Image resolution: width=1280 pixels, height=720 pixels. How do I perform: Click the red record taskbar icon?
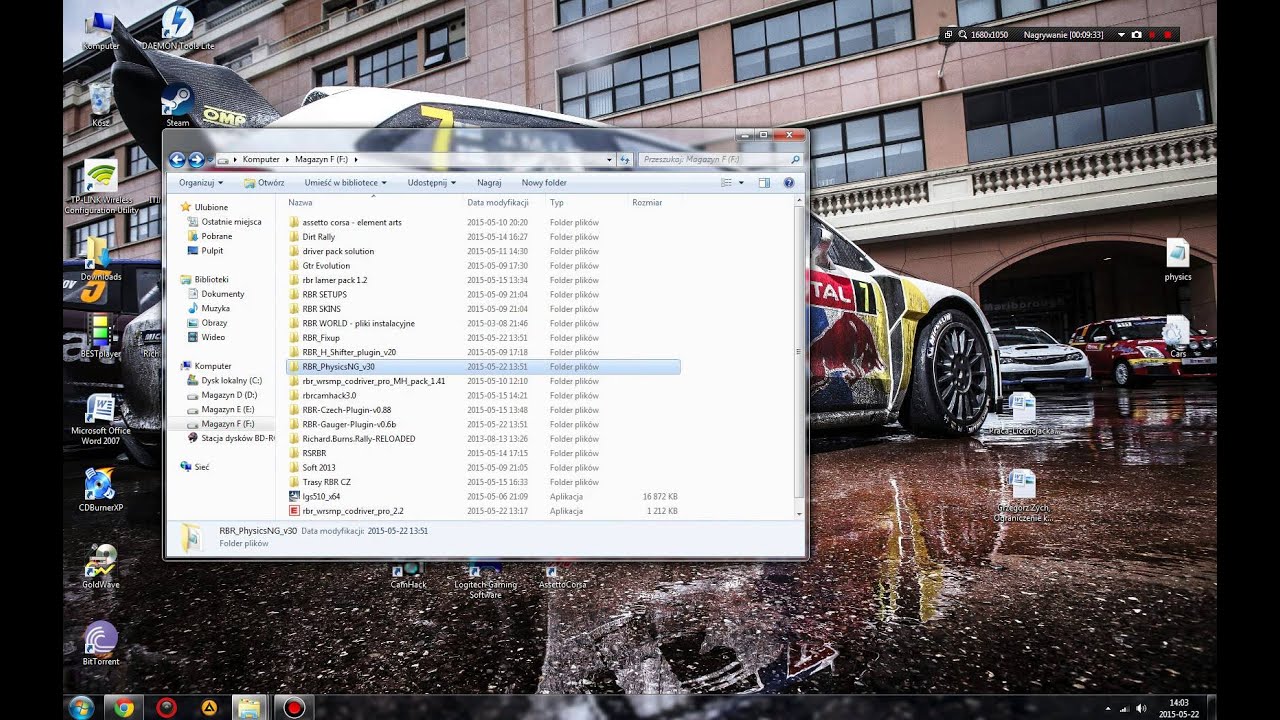click(x=293, y=708)
